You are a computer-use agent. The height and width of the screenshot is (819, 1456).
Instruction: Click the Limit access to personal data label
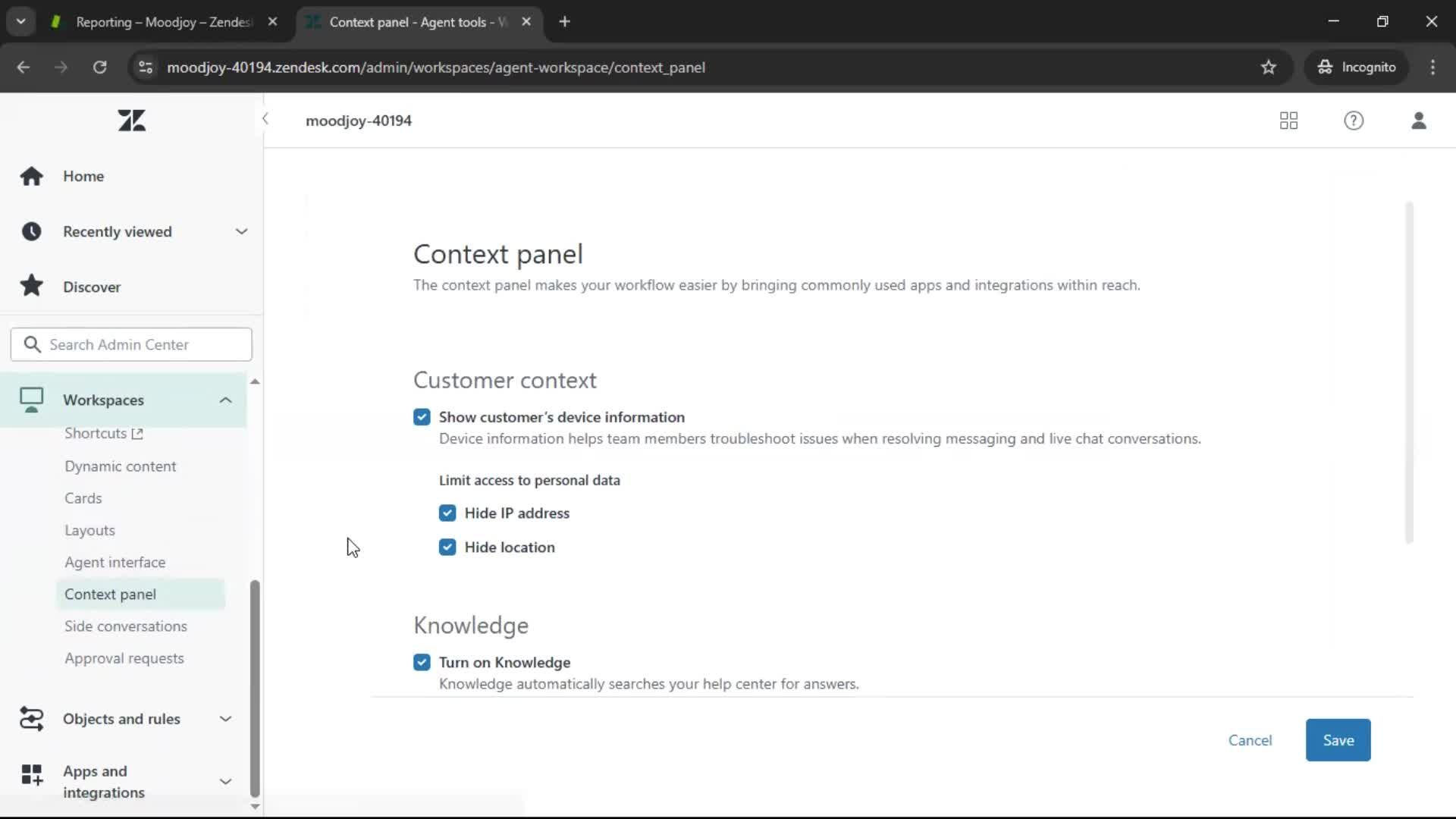[x=529, y=480]
